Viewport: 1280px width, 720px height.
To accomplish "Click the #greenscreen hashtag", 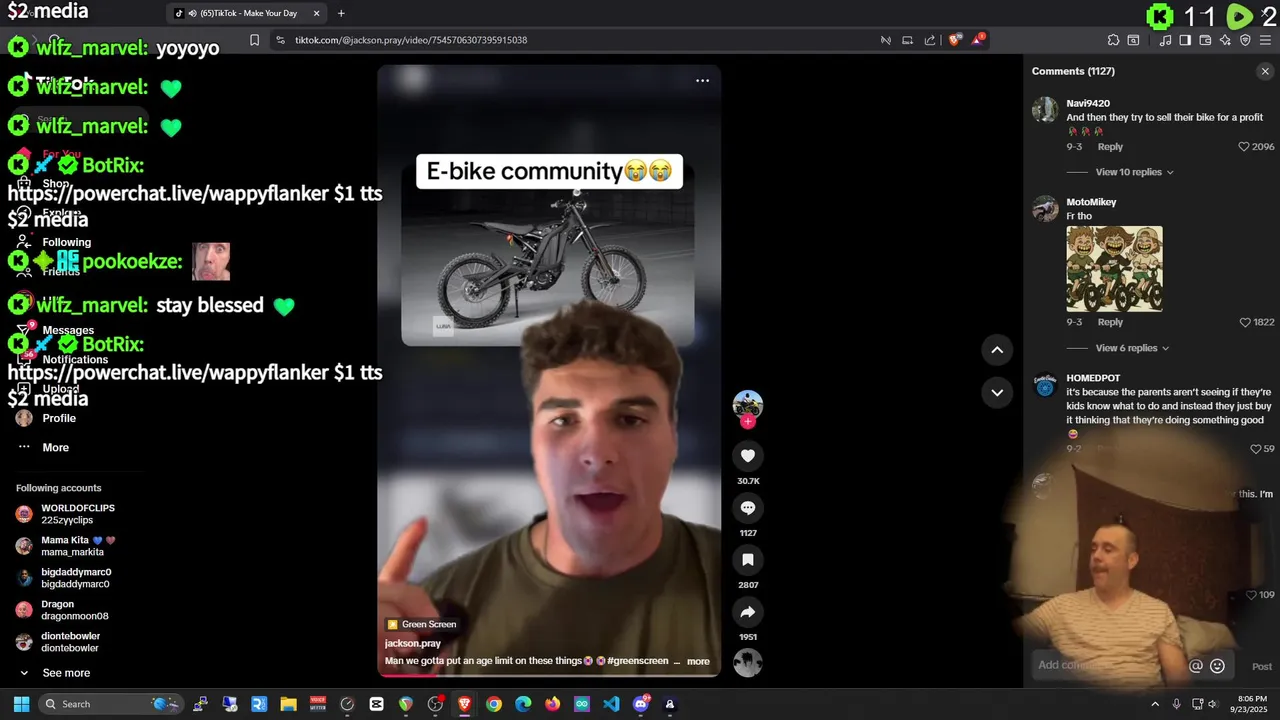I will point(637,661).
